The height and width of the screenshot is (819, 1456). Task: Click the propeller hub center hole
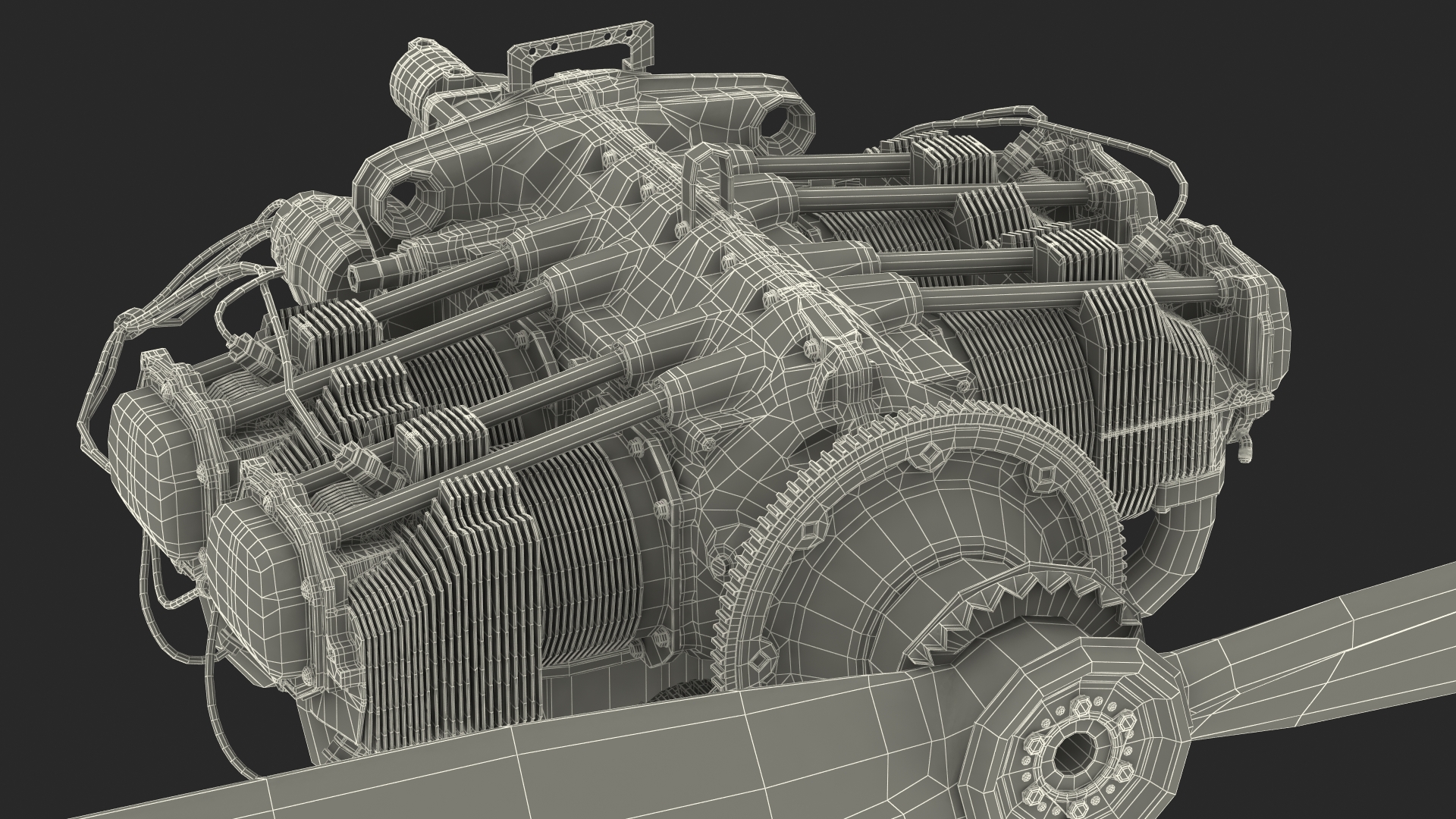(1078, 755)
